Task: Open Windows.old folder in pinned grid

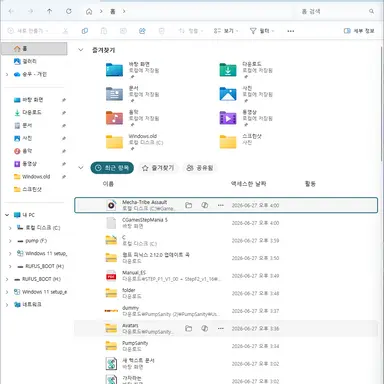Action: click(x=114, y=142)
